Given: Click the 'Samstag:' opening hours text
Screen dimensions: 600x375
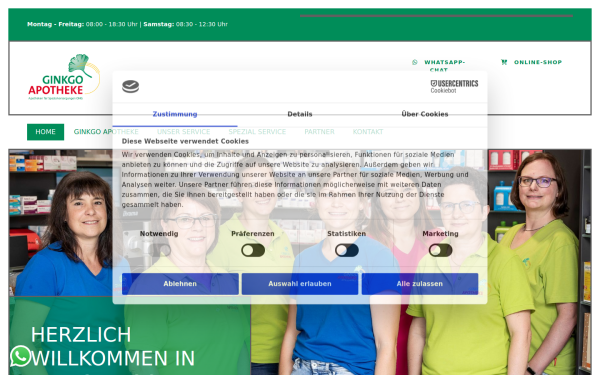Looking at the screenshot, I should [158, 24].
